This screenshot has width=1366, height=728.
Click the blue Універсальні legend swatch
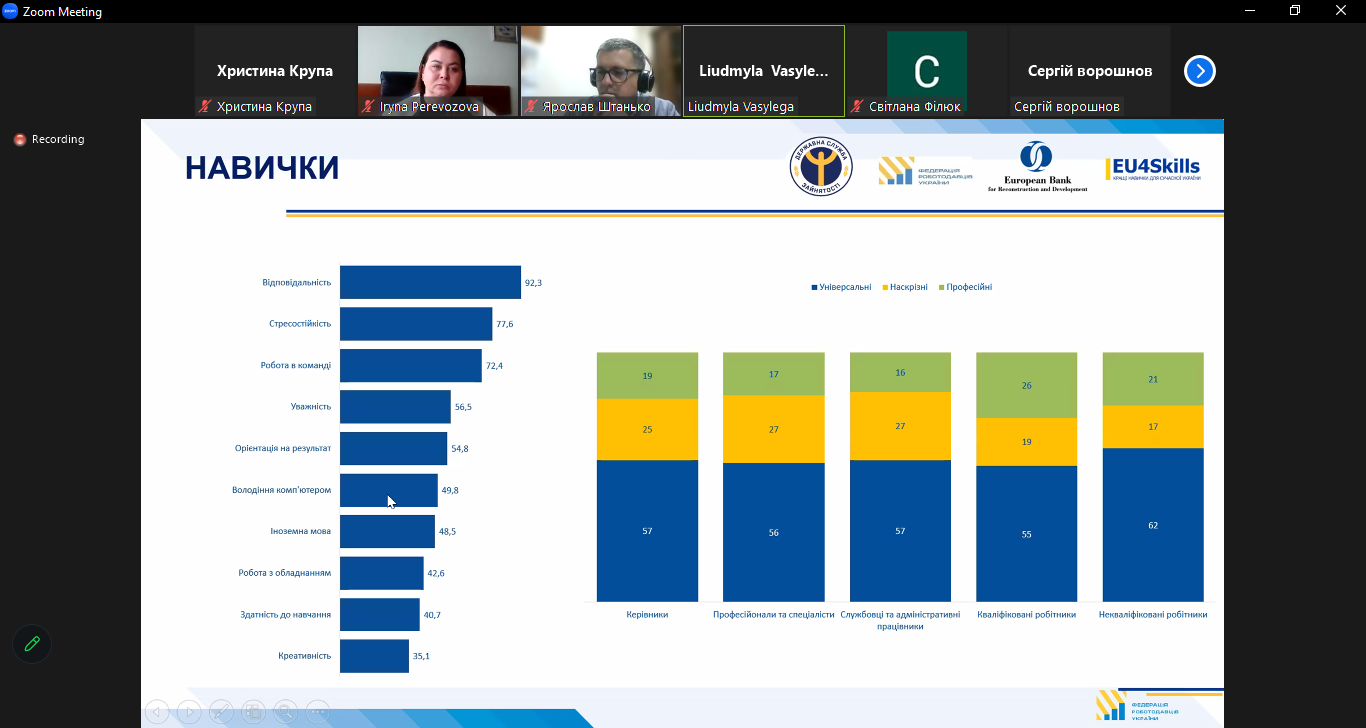click(814, 288)
